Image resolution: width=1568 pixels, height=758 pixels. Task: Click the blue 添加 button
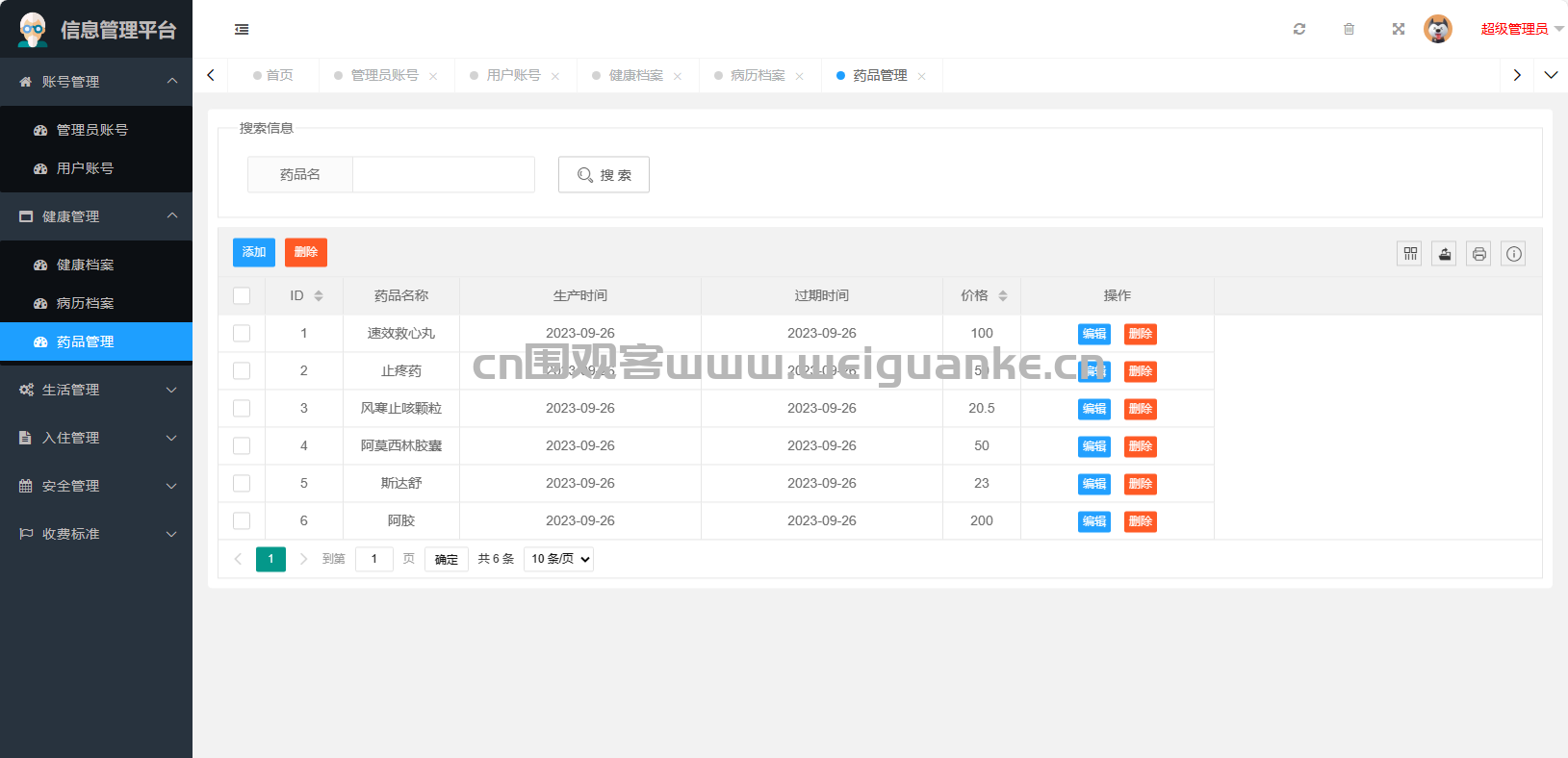254,252
